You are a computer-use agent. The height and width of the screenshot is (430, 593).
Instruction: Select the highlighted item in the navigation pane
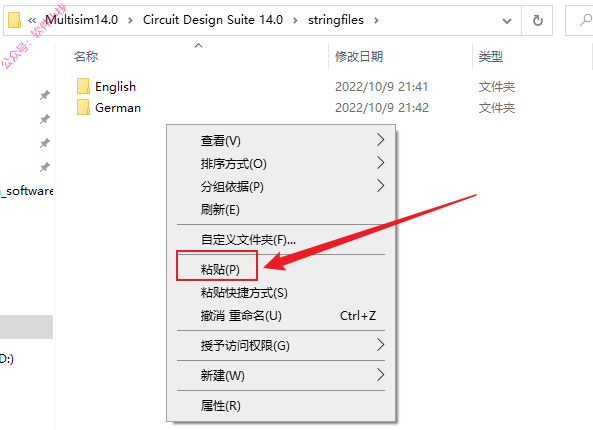(x=26, y=327)
